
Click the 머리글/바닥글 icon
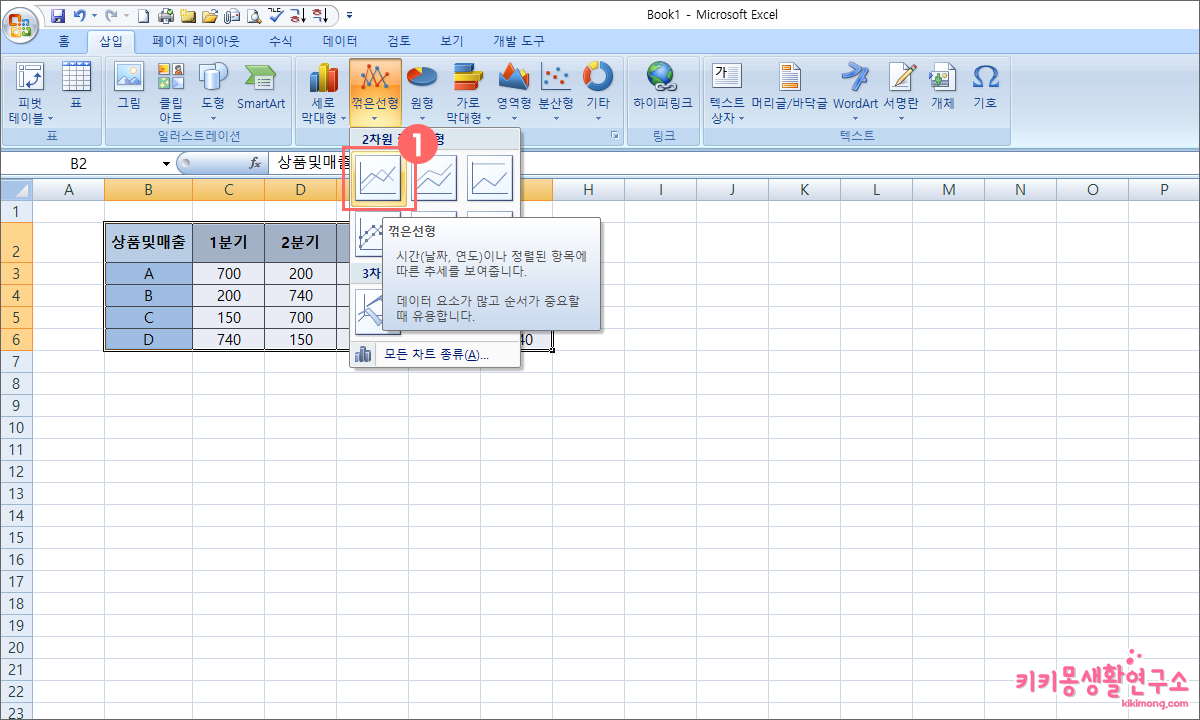pyautogui.click(x=790, y=78)
